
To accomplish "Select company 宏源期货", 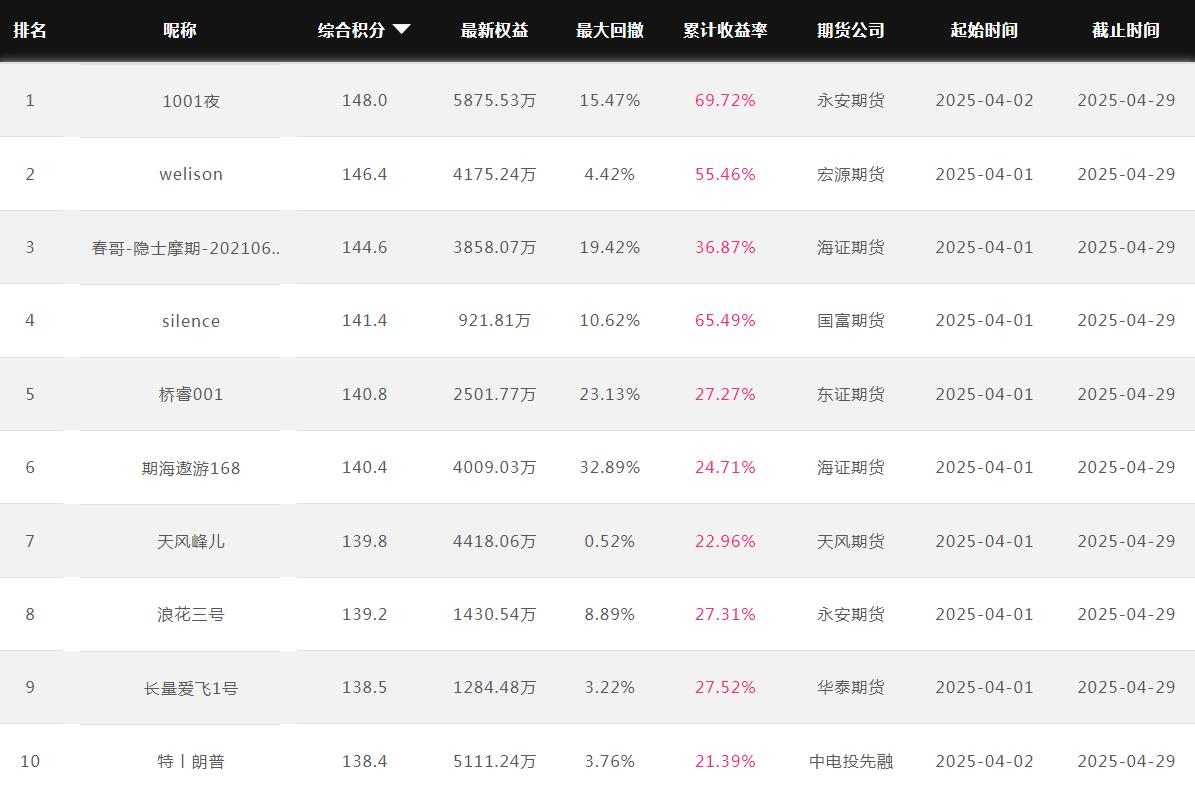I will [x=851, y=174].
